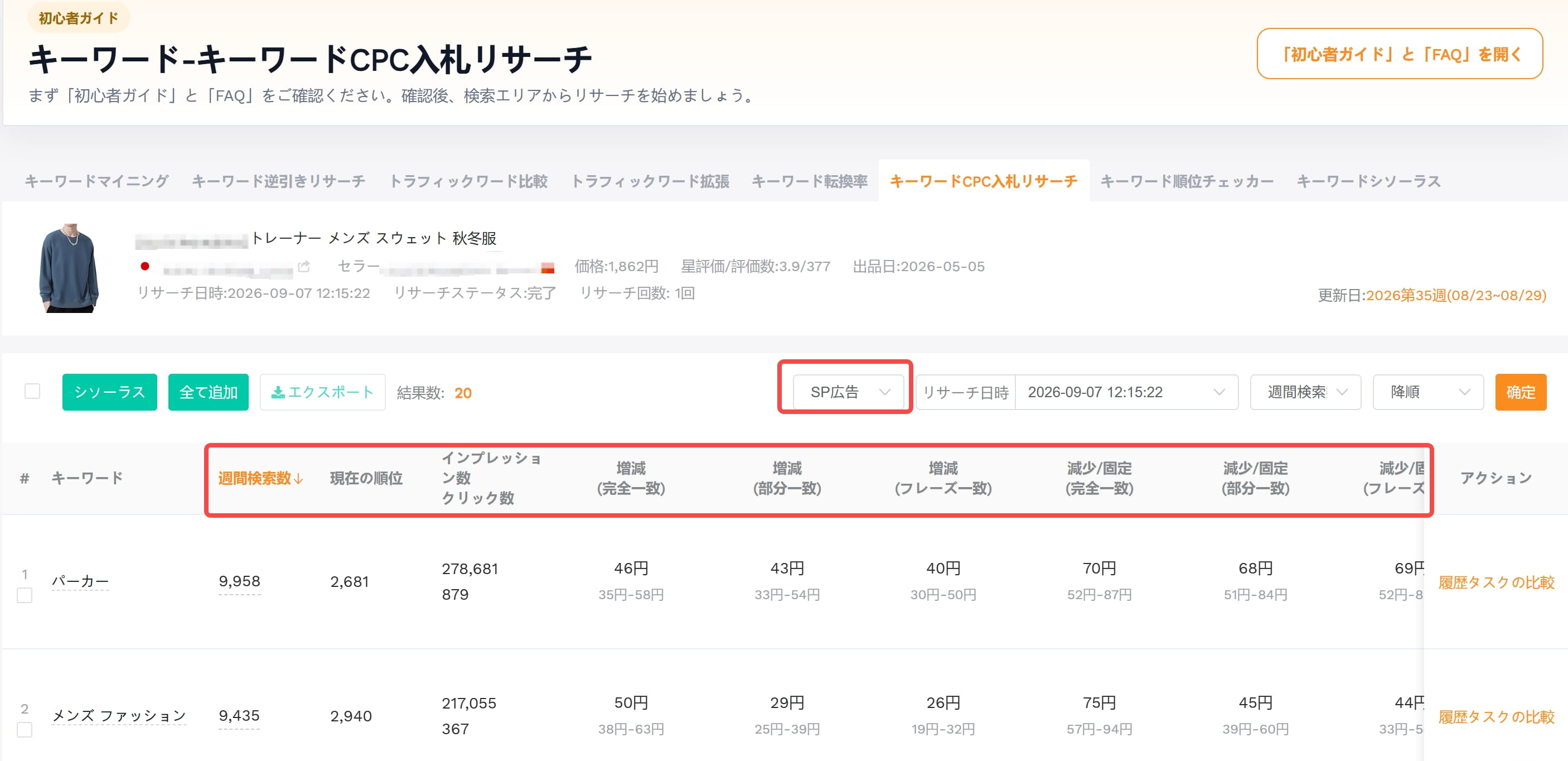Click the 50円 bid value for メンズ ファッション
The height and width of the screenshot is (761, 1568).
point(631,702)
